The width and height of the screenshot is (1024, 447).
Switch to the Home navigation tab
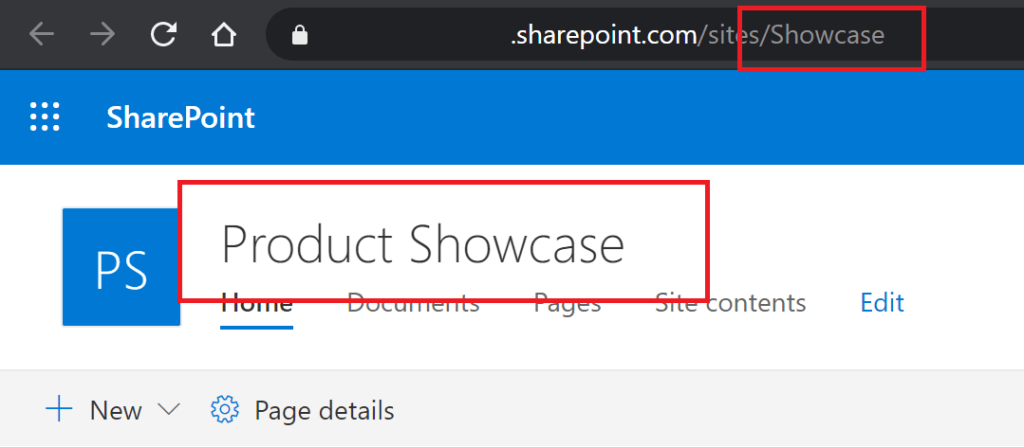click(256, 303)
